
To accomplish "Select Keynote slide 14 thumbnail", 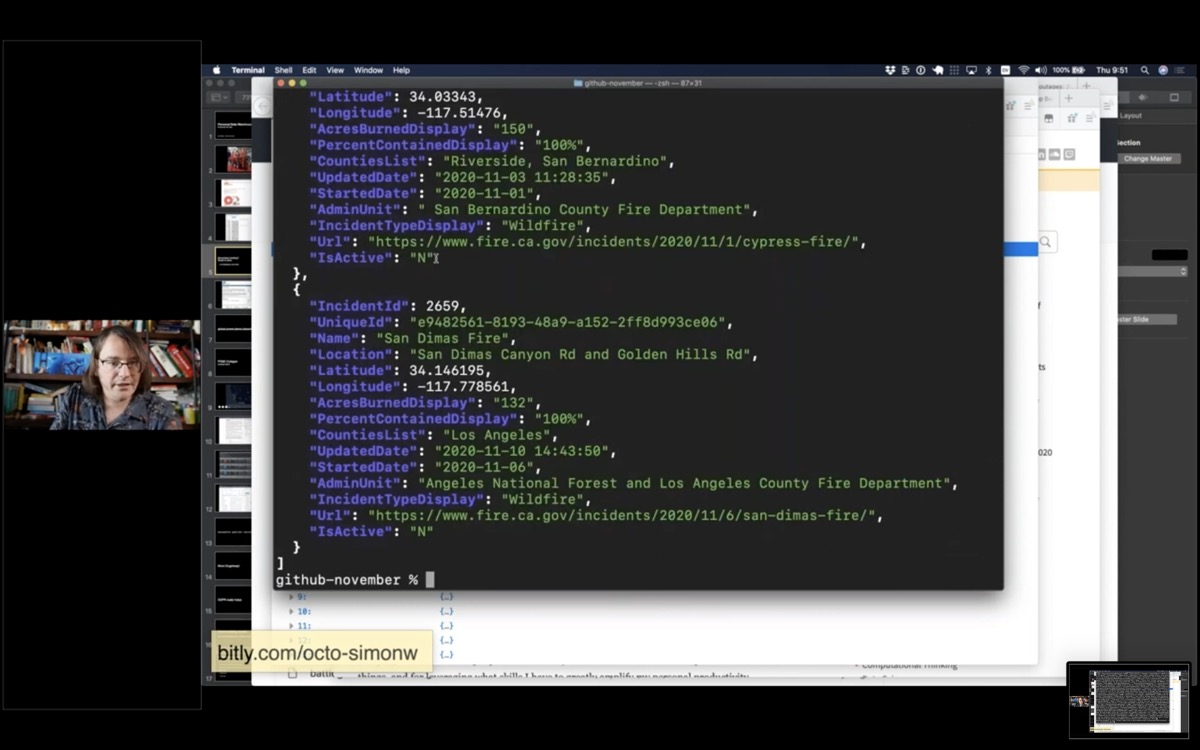I will click(x=233, y=567).
